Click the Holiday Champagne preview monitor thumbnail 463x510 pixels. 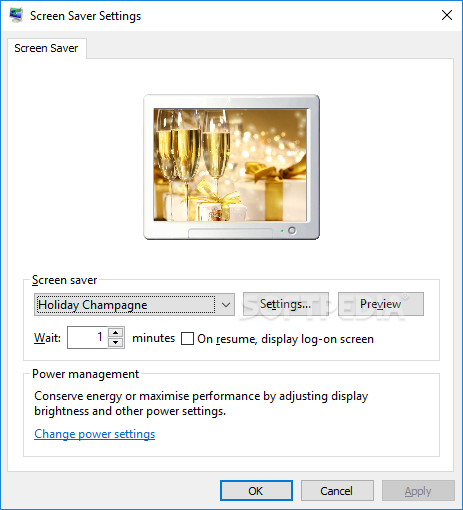pyautogui.click(x=231, y=167)
